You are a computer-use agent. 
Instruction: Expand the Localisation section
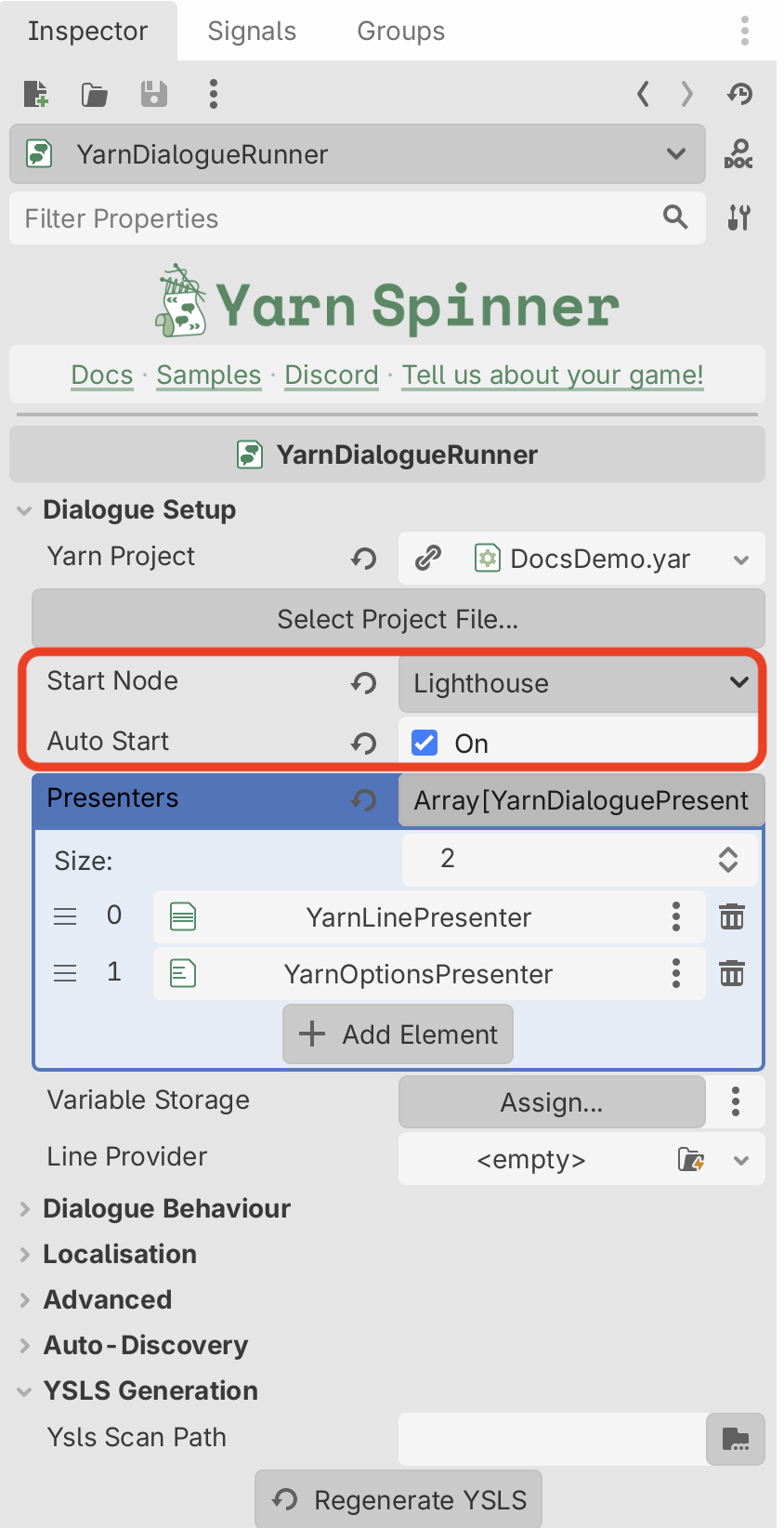25,1254
